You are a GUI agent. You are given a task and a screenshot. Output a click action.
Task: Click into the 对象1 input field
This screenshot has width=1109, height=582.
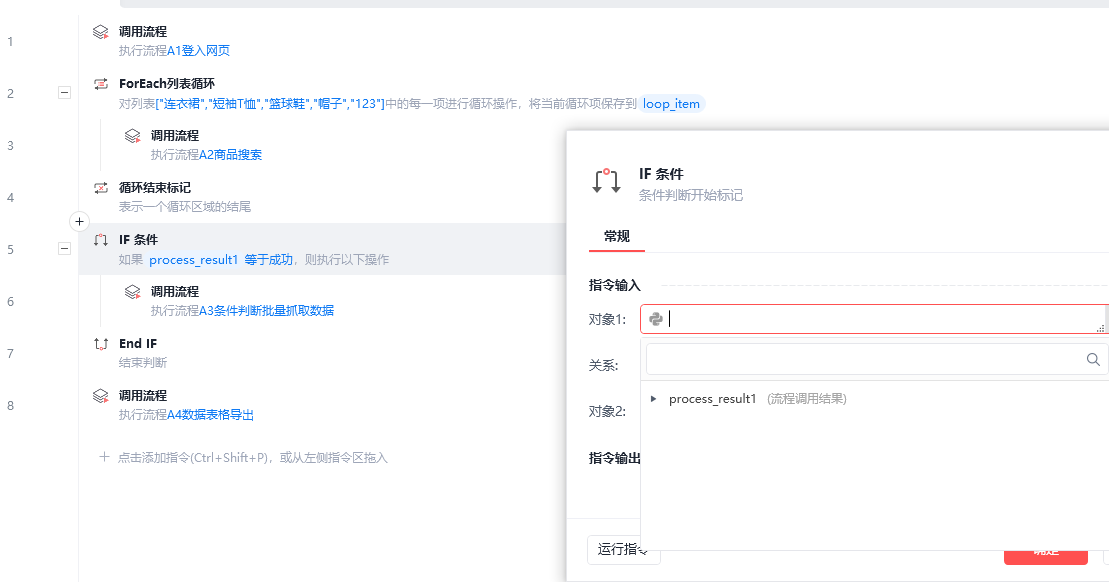(880, 319)
